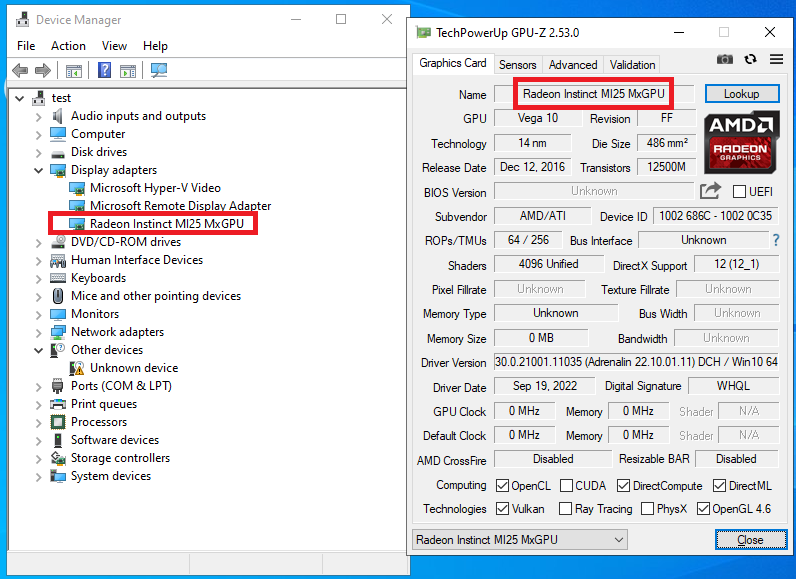Select the Audio inputs and outputs icon
This screenshot has width=796, height=579.
click(x=57, y=116)
